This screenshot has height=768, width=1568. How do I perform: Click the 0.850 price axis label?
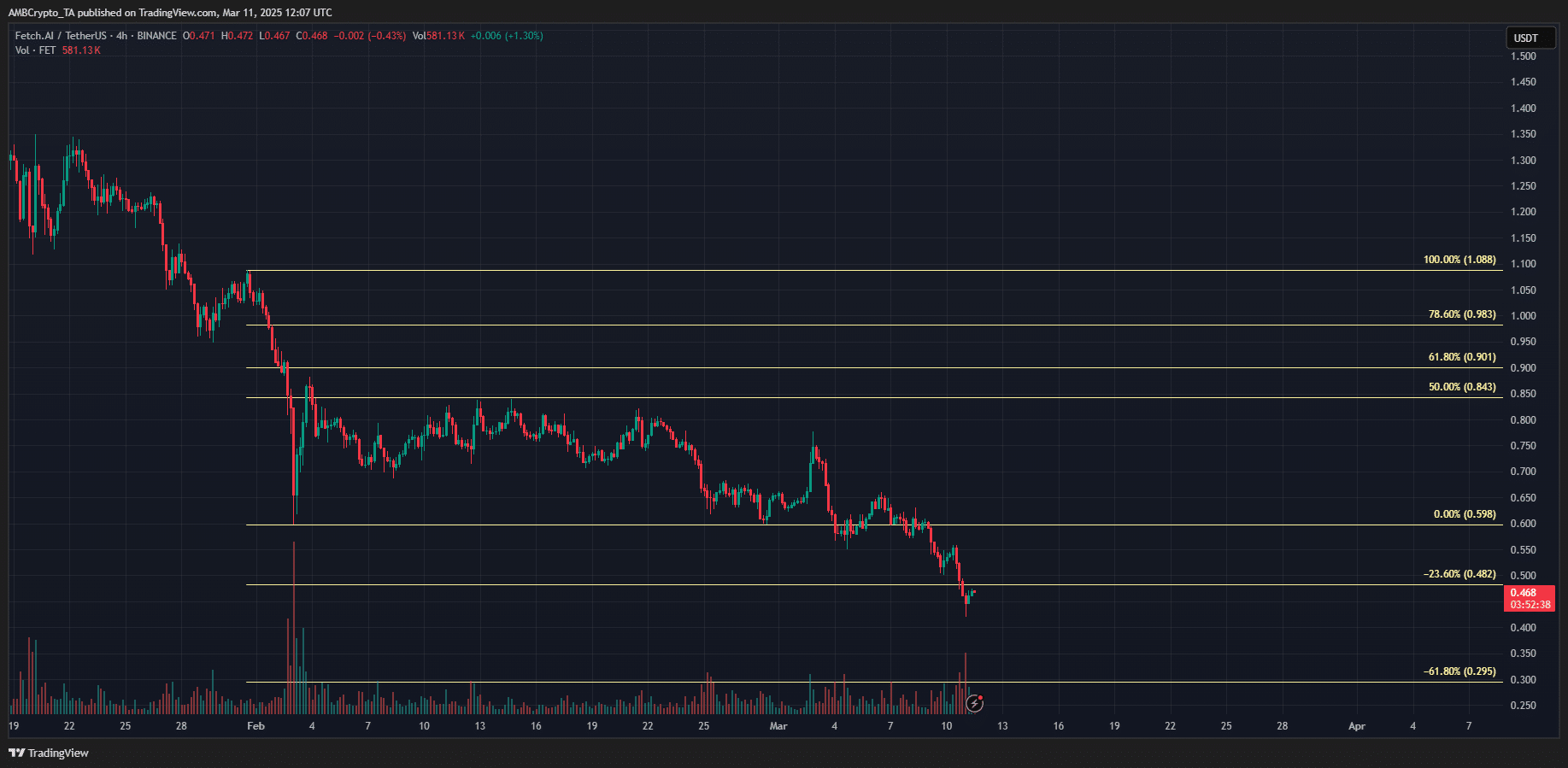[x=1523, y=394]
